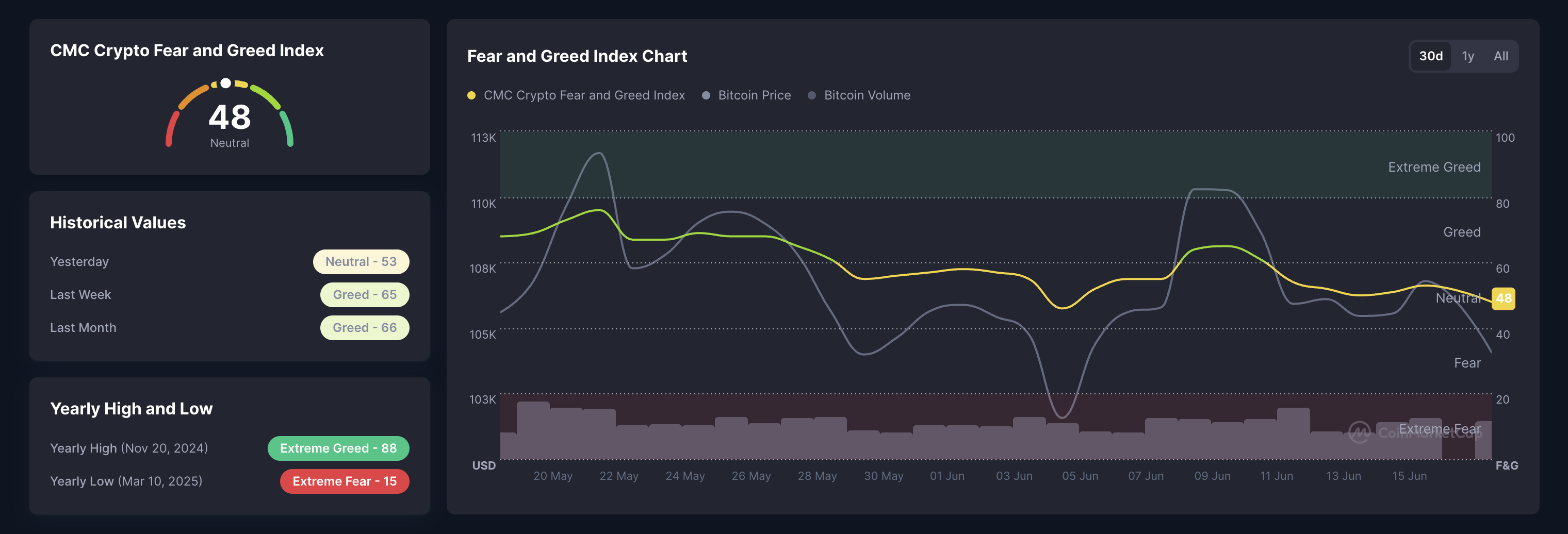Toggle Bitcoin Volume series in legend

coord(859,95)
